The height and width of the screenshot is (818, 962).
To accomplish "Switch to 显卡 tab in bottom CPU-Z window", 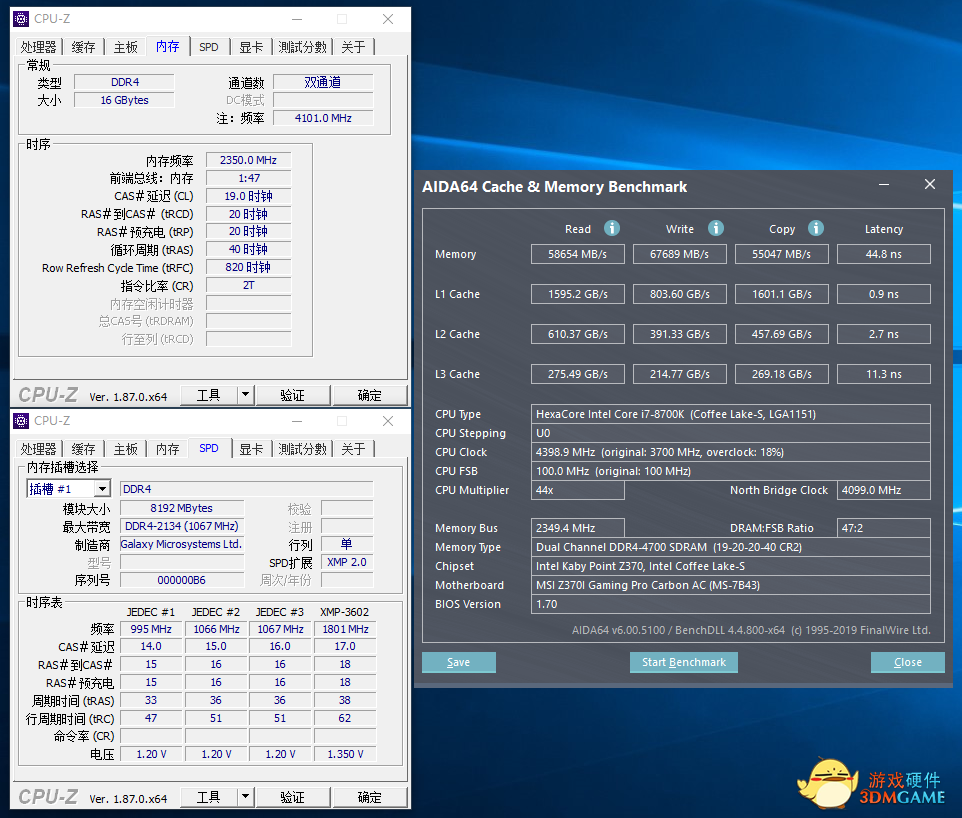I will point(251,449).
